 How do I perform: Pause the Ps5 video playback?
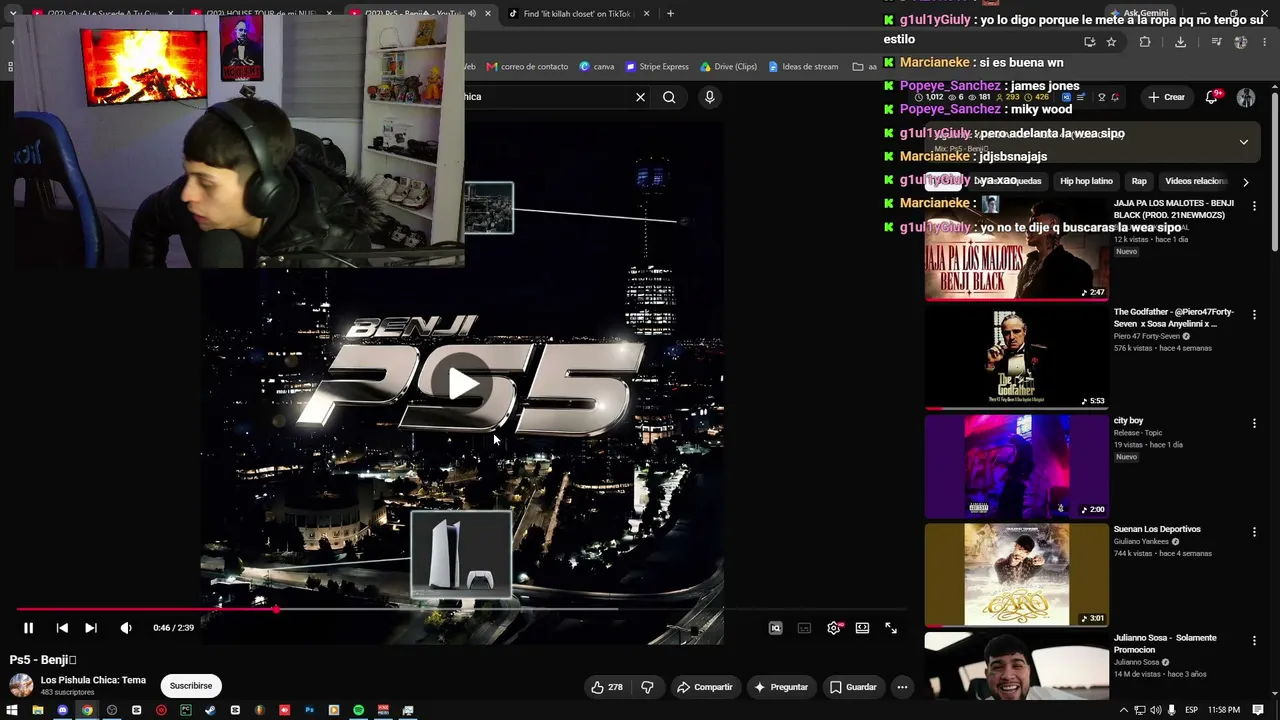28,628
